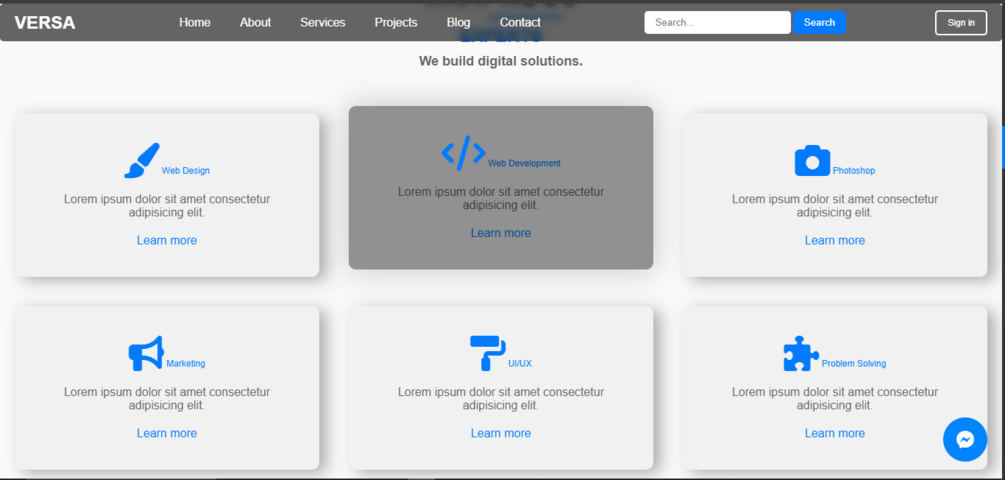Click the UI/UX label
This screenshot has height=480, width=1005.
(x=520, y=363)
